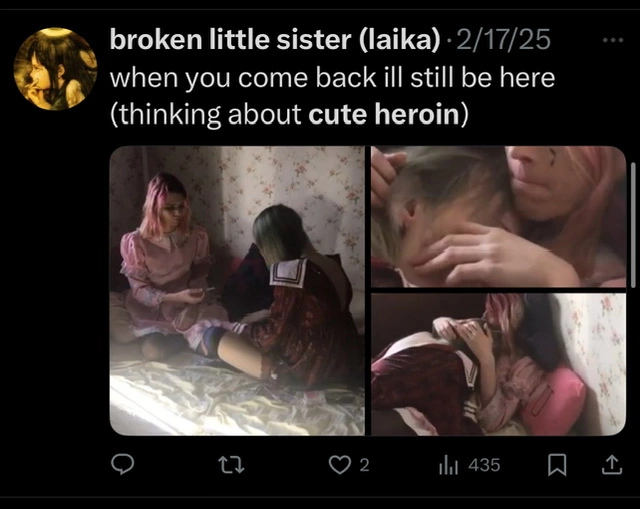Click the 2/17/25 post date
The width and height of the screenshot is (640, 509).
[504, 40]
